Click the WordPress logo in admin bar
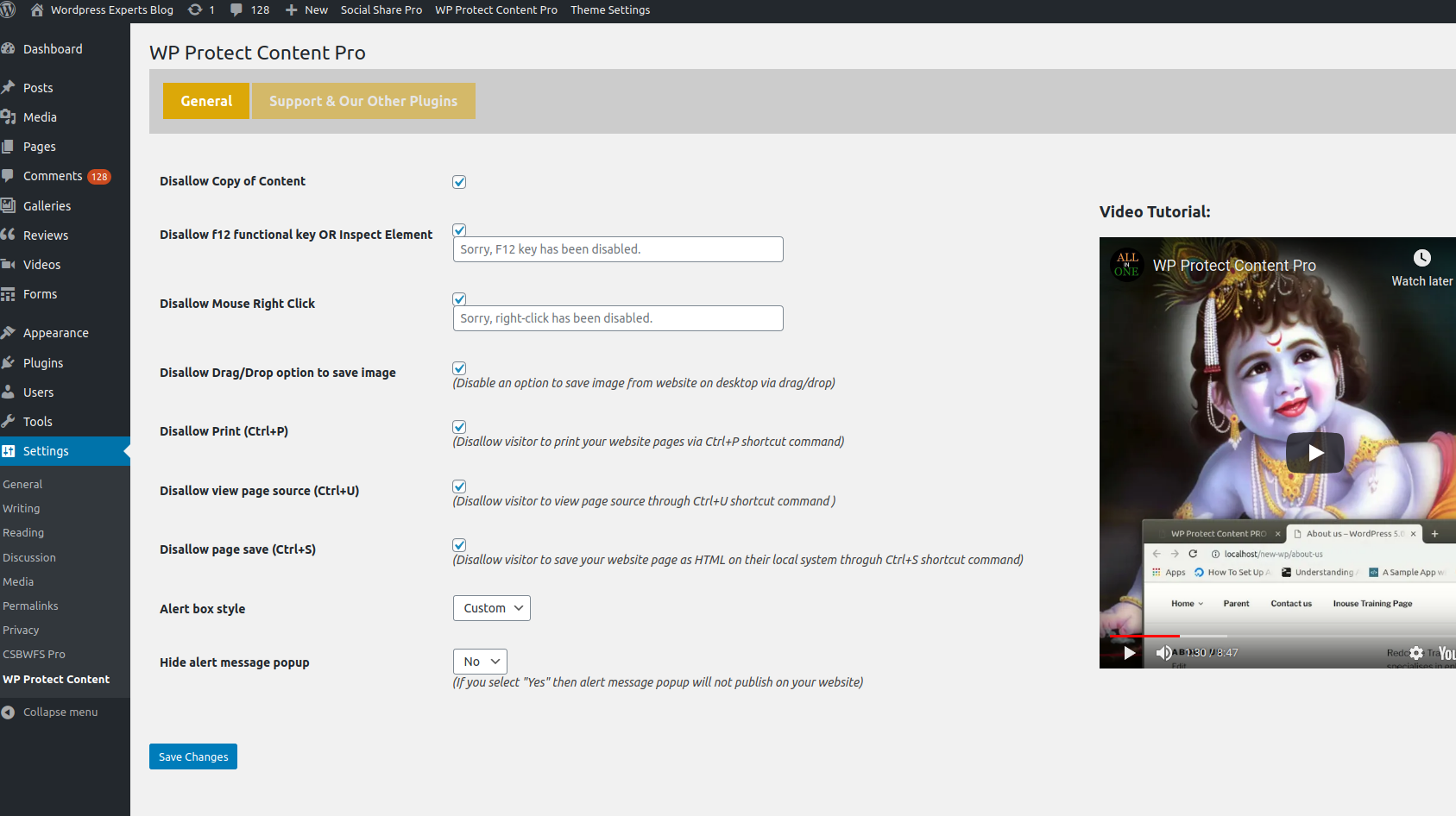This screenshot has height=816, width=1456. 9,10
